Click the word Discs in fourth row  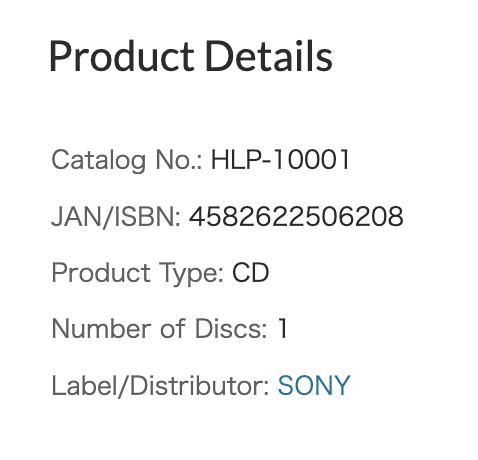point(231,329)
